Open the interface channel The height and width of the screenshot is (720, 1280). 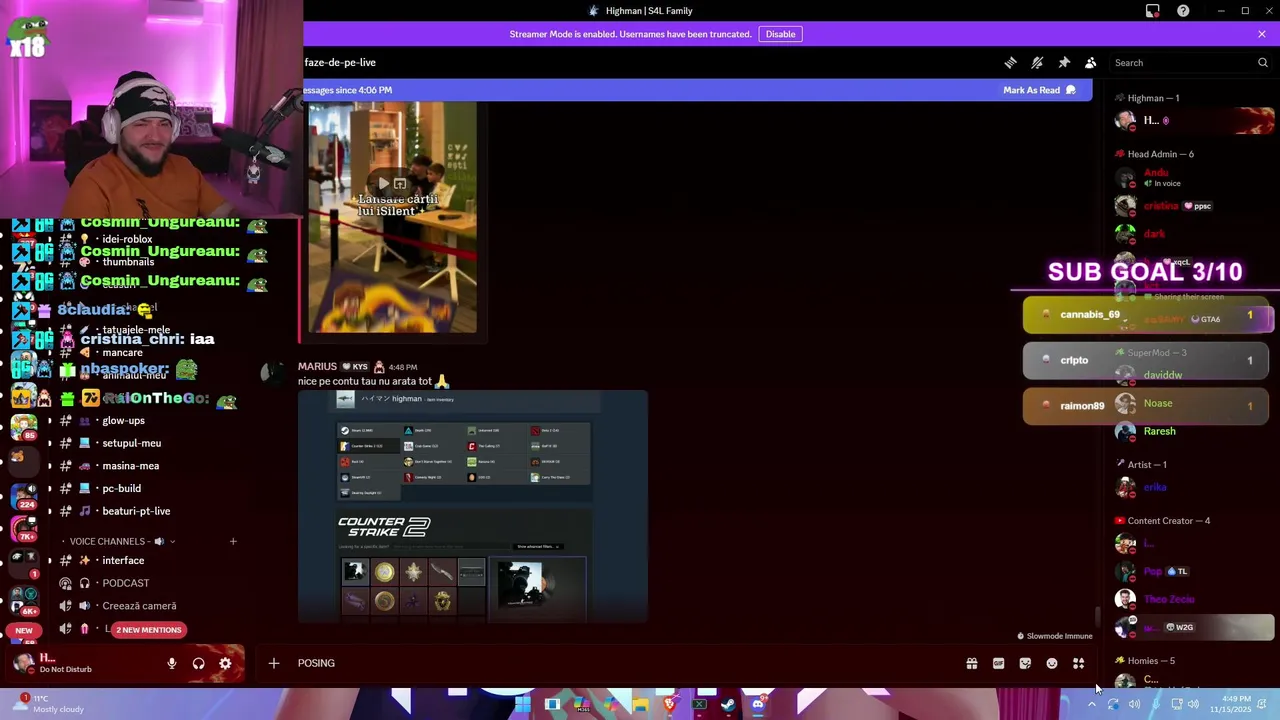[x=123, y=561]
